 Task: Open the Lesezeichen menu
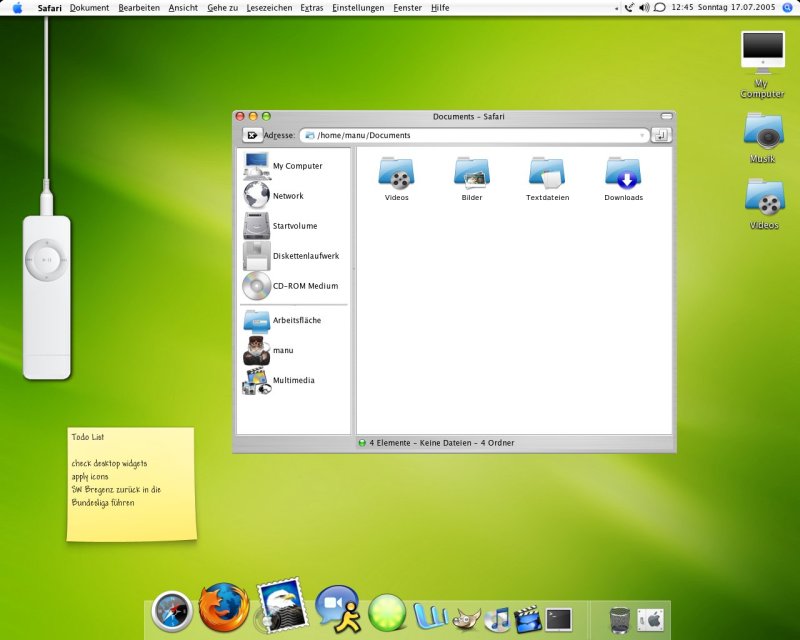coord(269,8)
